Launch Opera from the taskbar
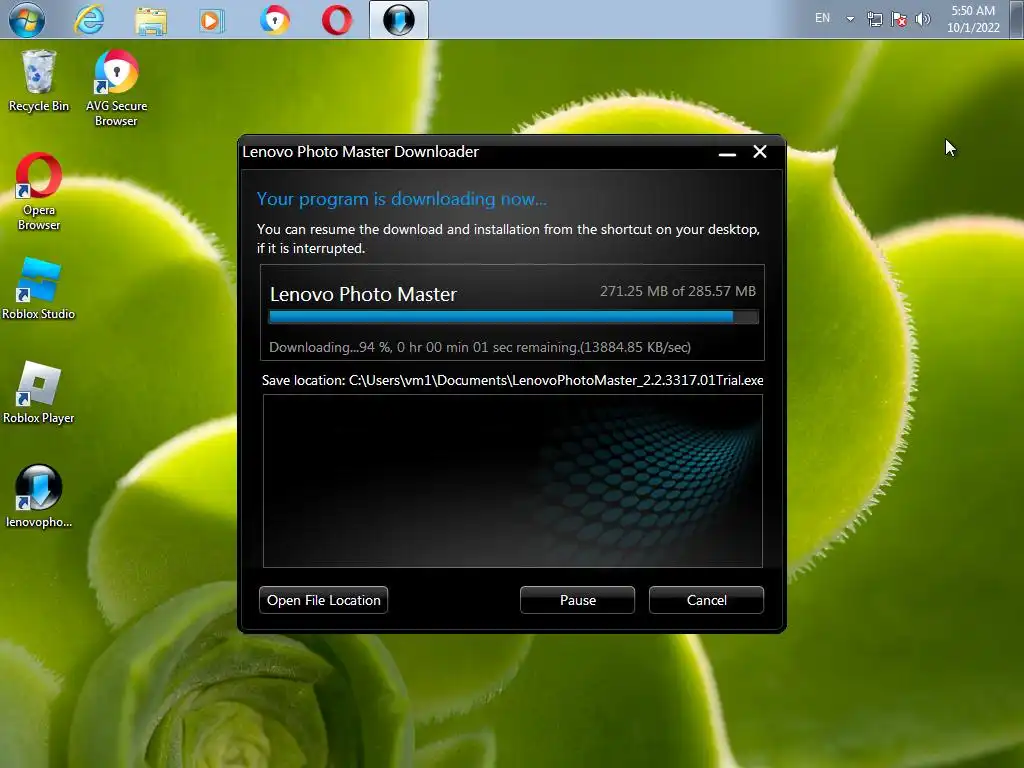The height and width of the screenshot is (768, 1024). coord(337,20)
